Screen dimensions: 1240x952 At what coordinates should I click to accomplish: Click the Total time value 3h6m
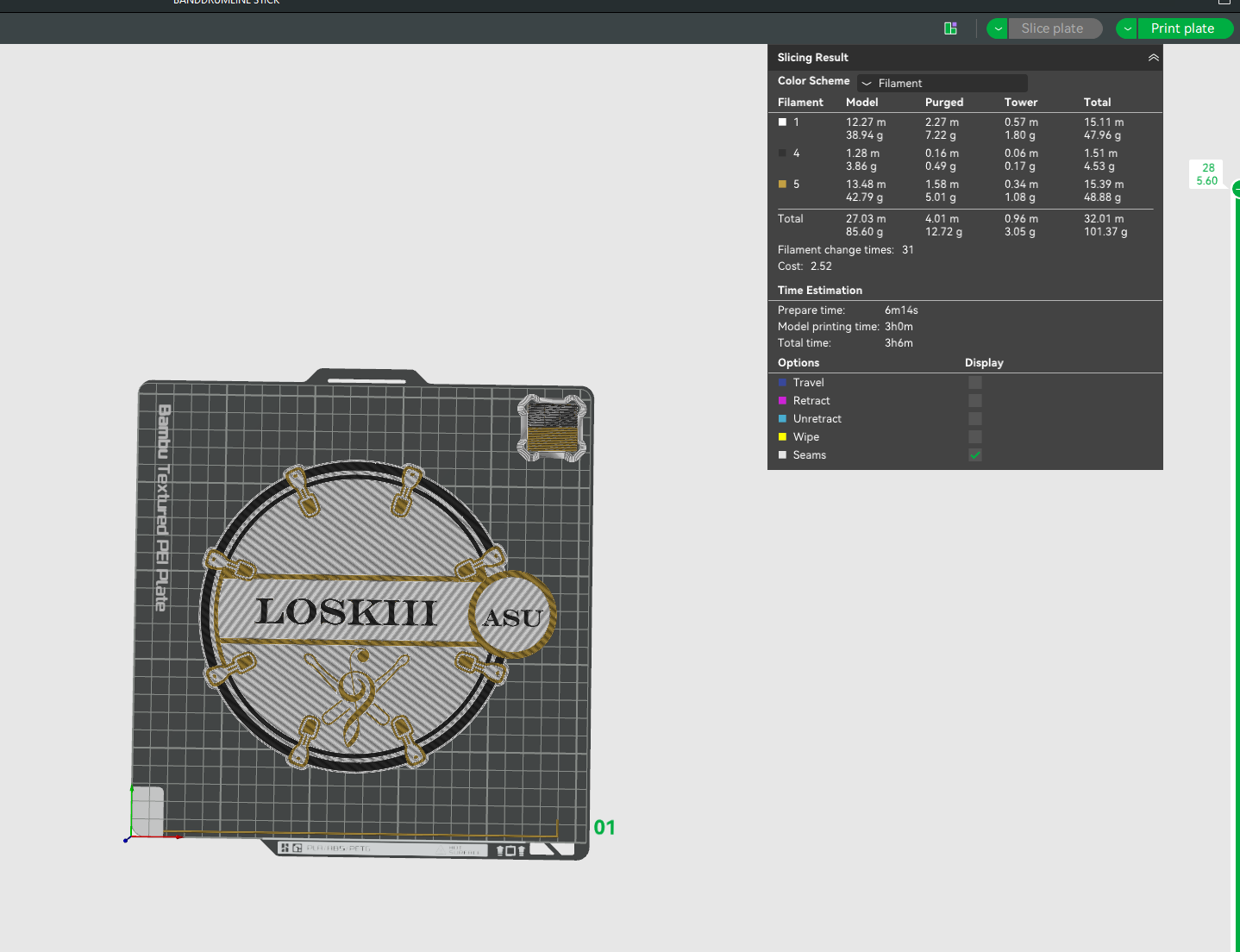(x=899, y=343)
